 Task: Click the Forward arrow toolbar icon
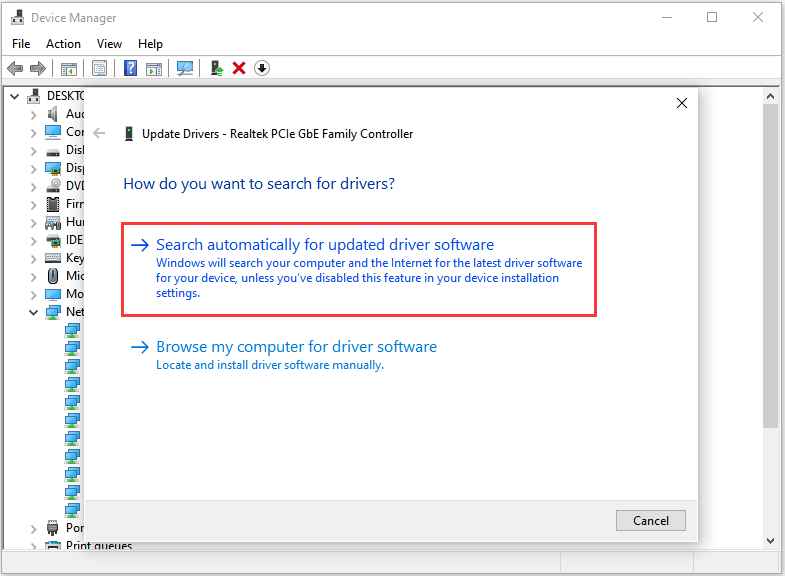coord(38,68)
